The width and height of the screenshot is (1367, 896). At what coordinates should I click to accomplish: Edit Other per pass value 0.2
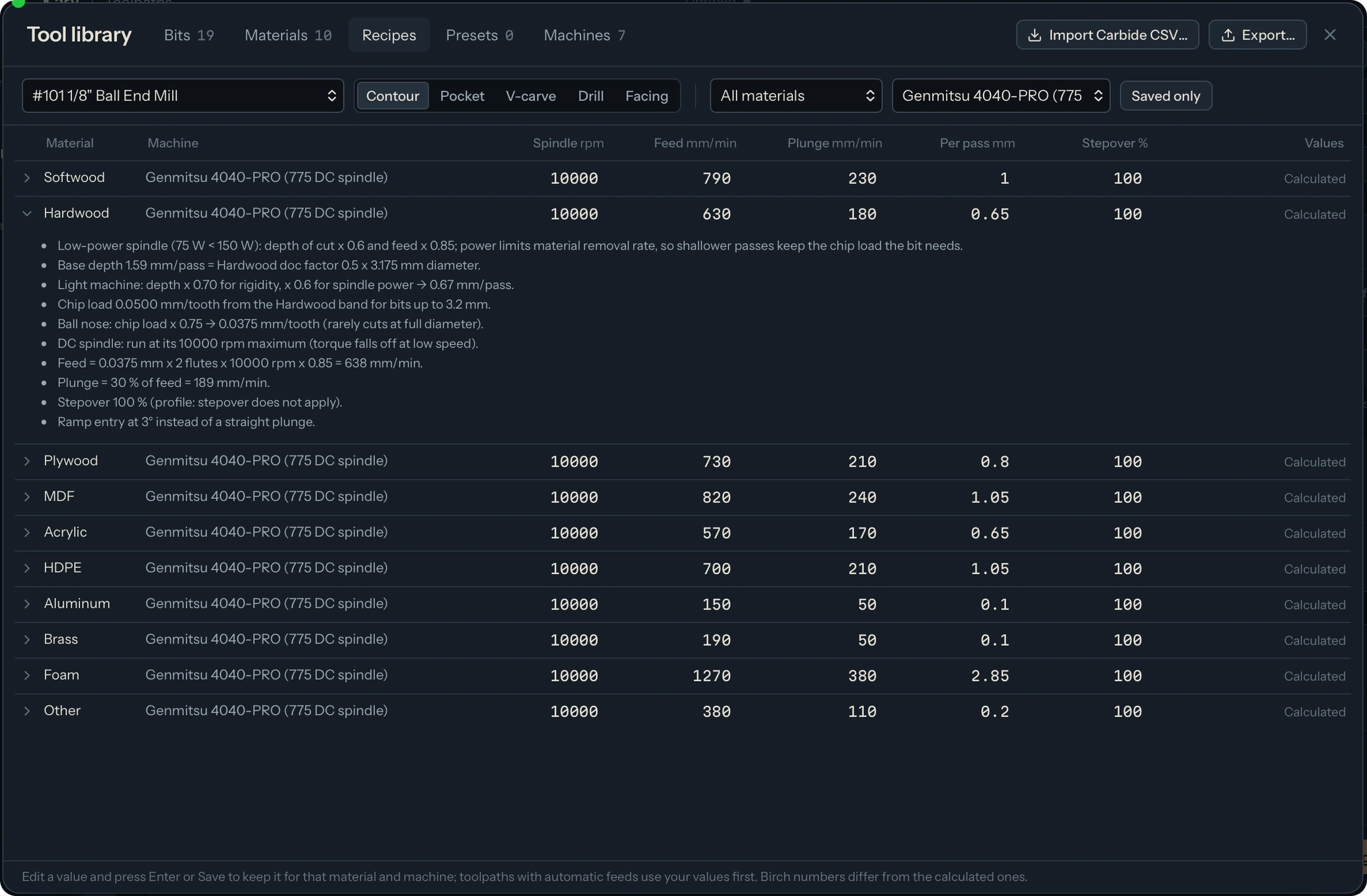click(994, 712)
